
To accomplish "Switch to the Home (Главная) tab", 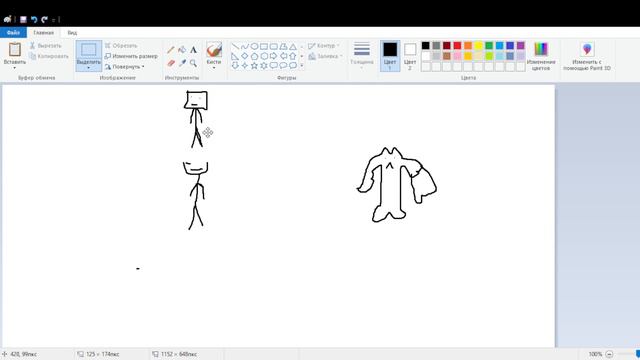I will 43,33.
